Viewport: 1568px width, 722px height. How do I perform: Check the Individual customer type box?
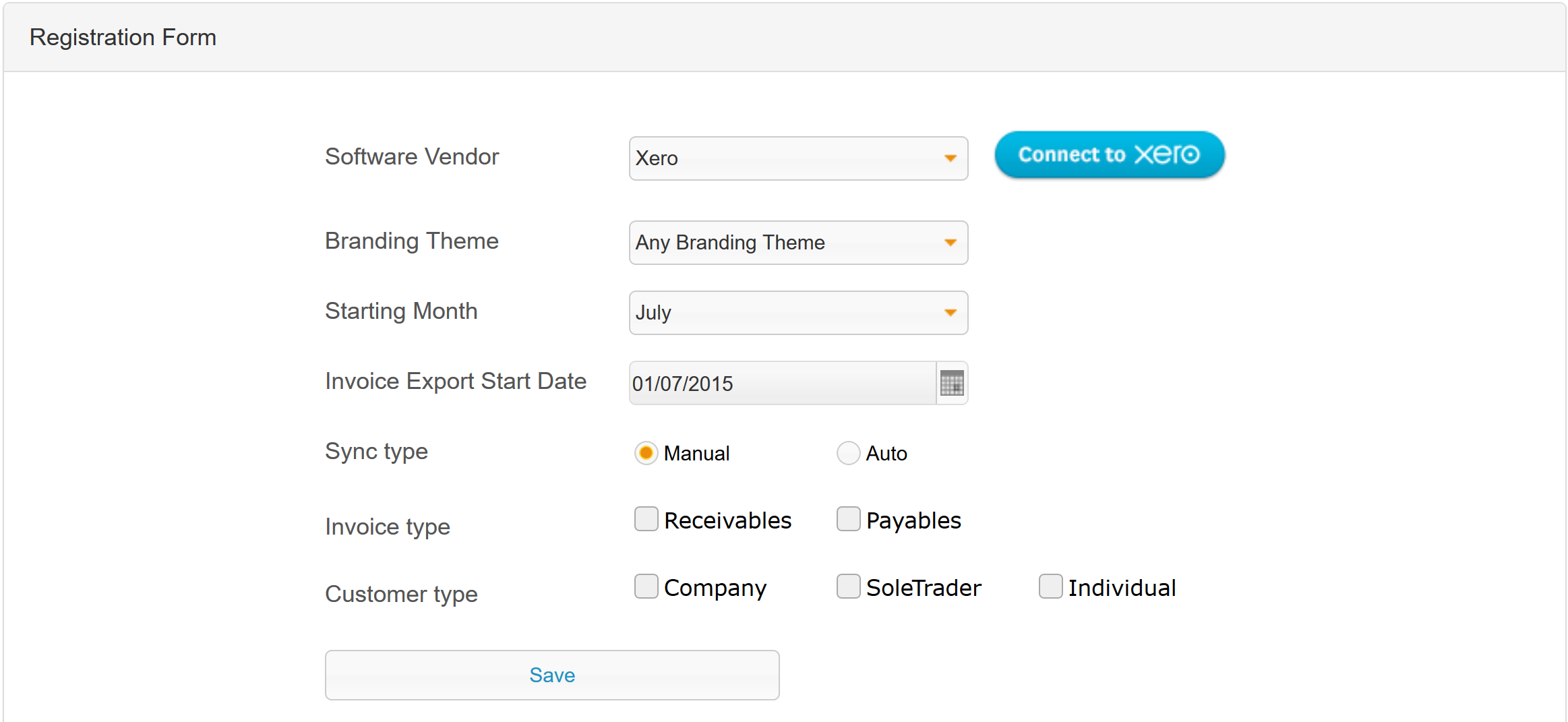[1050, 586]
